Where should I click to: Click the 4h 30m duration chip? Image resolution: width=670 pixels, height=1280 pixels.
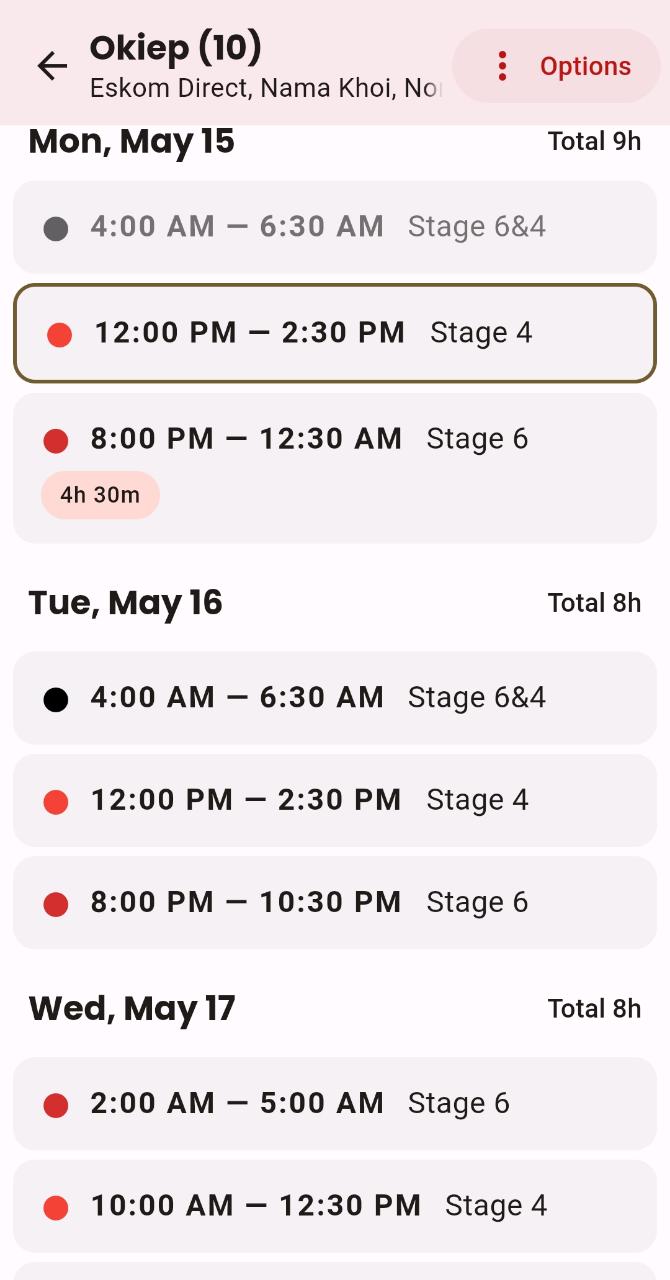(x=100, y=495)
